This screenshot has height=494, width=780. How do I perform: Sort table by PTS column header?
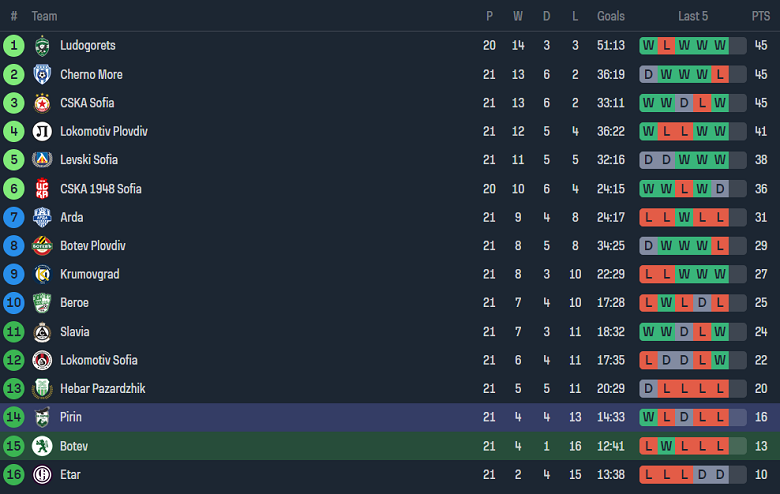click(x=760, y=16)
